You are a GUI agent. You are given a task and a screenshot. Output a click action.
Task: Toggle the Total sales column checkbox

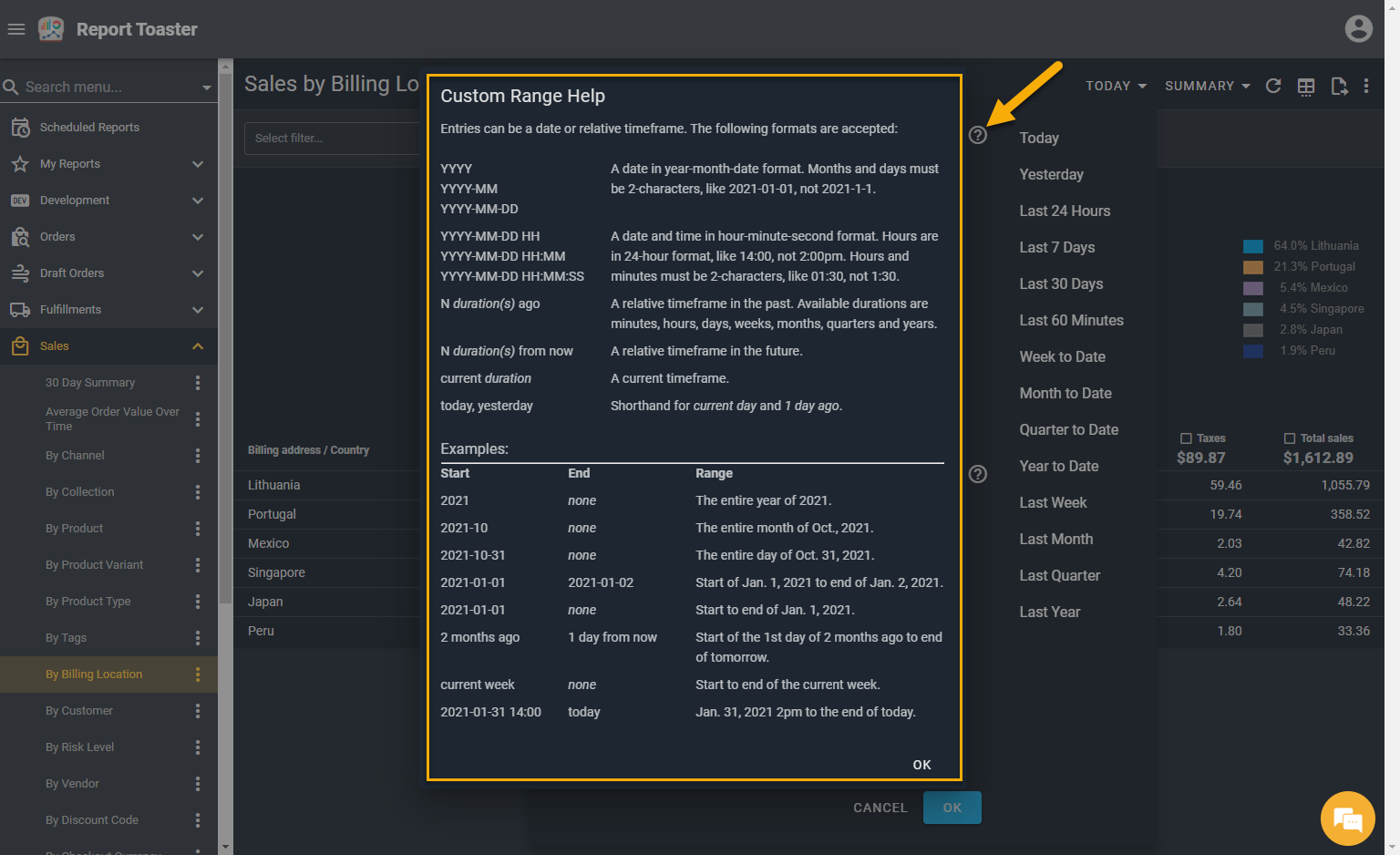[1289, 438]
